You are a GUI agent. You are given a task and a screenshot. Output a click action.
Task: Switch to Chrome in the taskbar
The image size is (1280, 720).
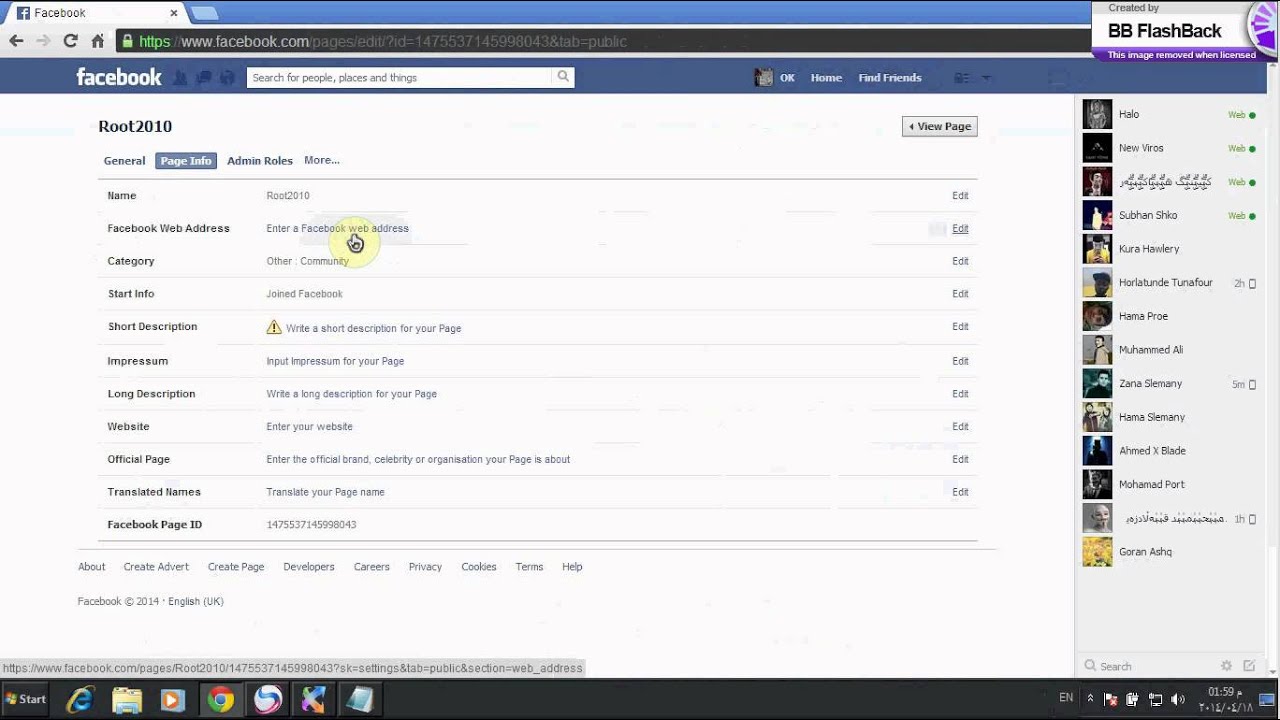pyautogui.click(x=220, y=699)
